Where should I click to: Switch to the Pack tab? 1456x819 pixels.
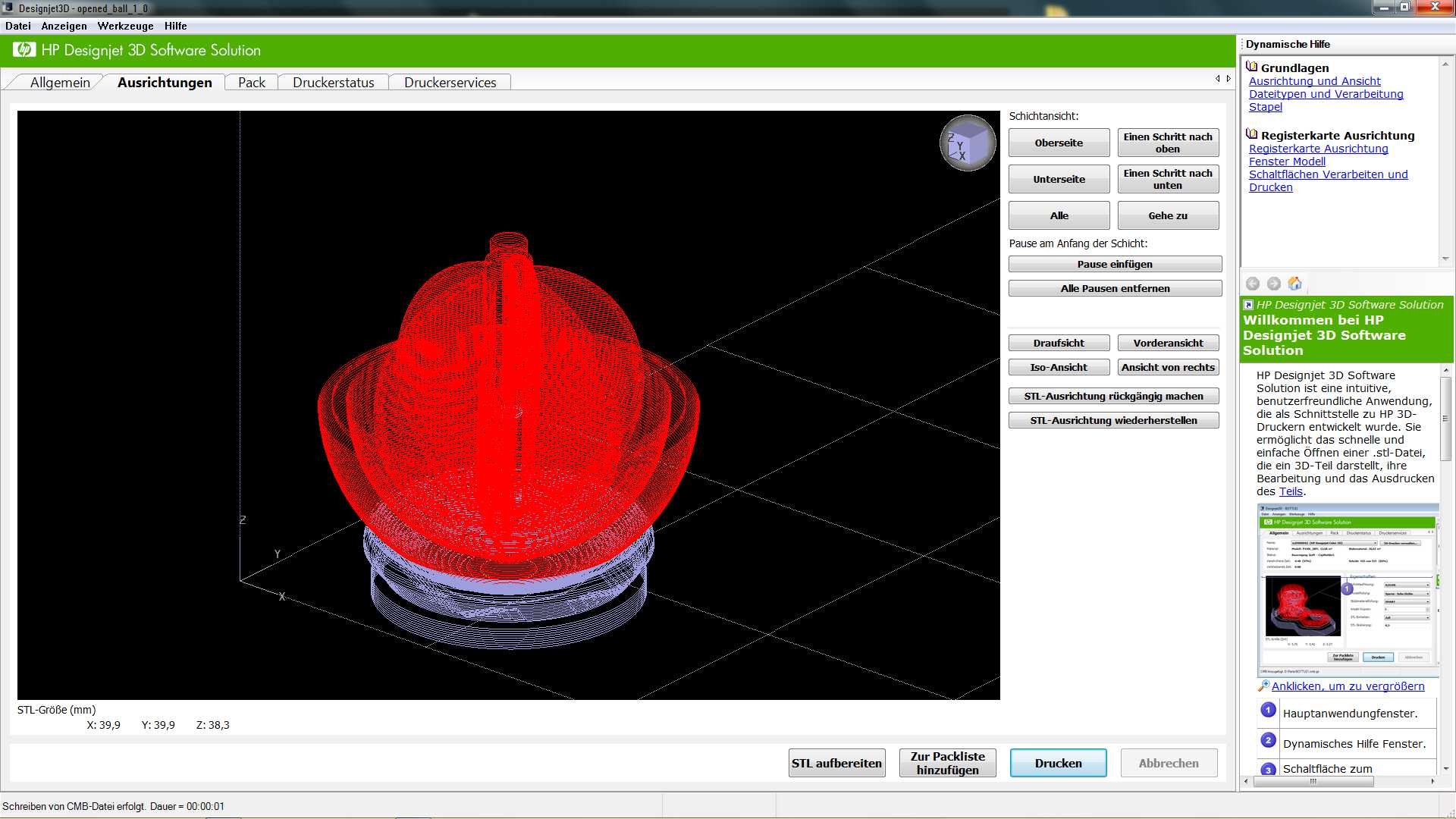(252, 83)
